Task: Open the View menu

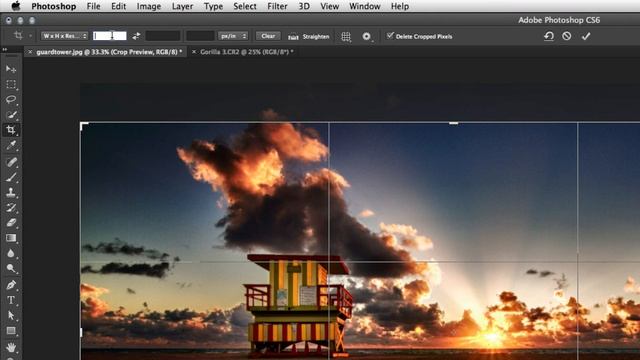Action: pos(329,6)
